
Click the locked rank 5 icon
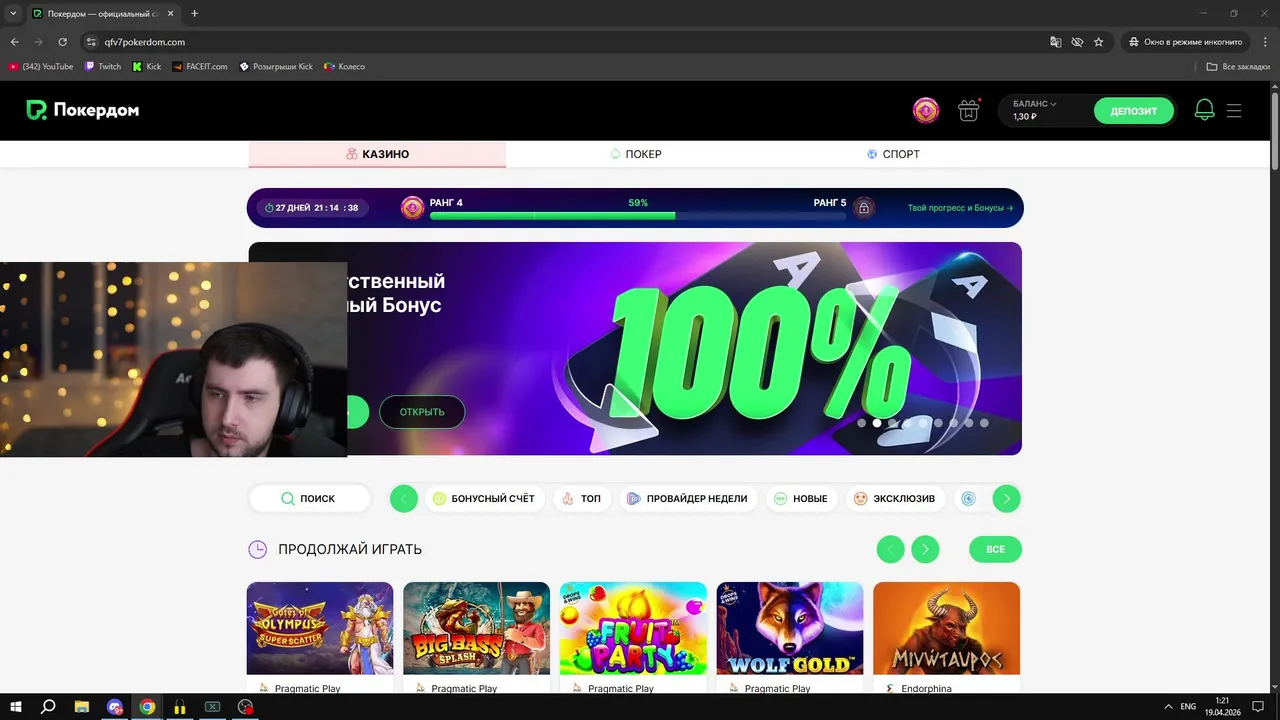coord(864,208)
